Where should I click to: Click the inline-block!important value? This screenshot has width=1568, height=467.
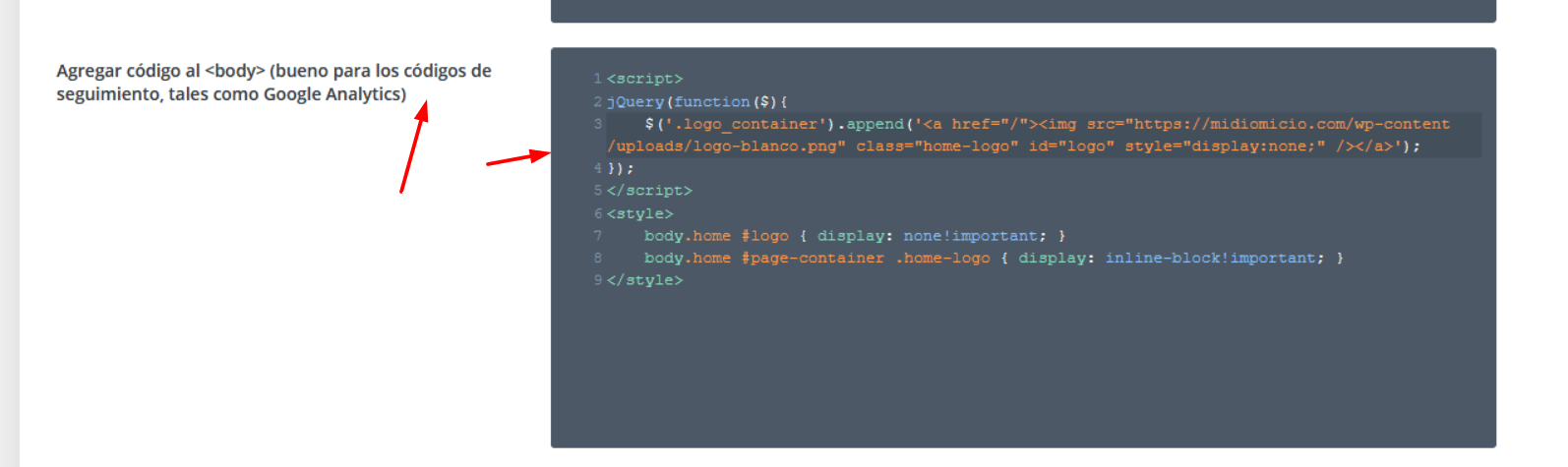(x=1210, y=258)
